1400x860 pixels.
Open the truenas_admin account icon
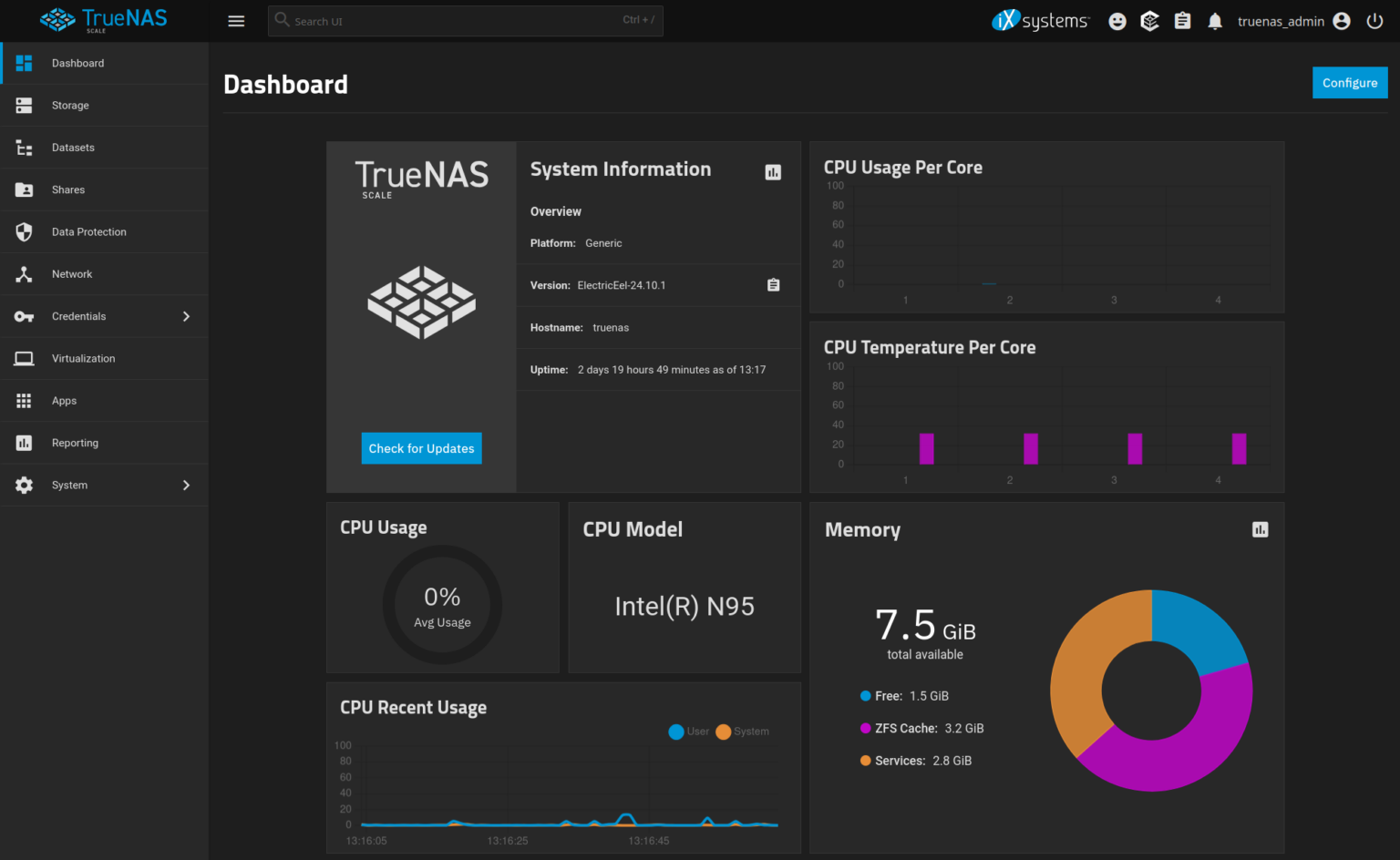[x=1341, y=20]
